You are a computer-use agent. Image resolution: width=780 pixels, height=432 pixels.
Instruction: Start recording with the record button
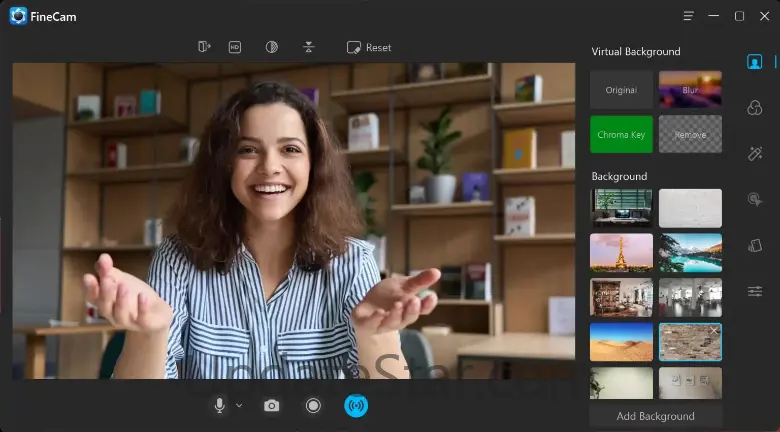pos(313,406)
